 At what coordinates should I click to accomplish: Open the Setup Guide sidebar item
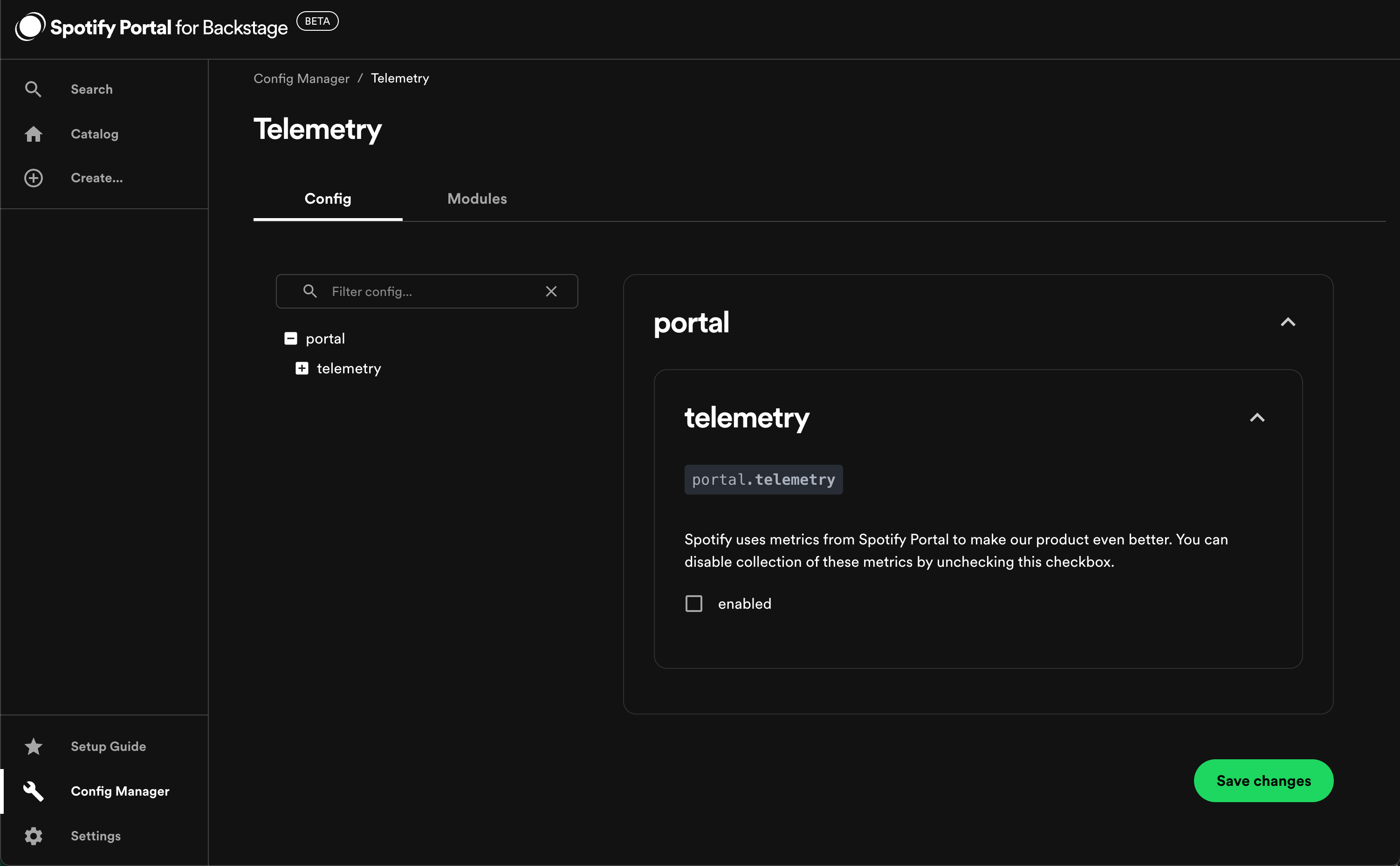click(103, 746)
